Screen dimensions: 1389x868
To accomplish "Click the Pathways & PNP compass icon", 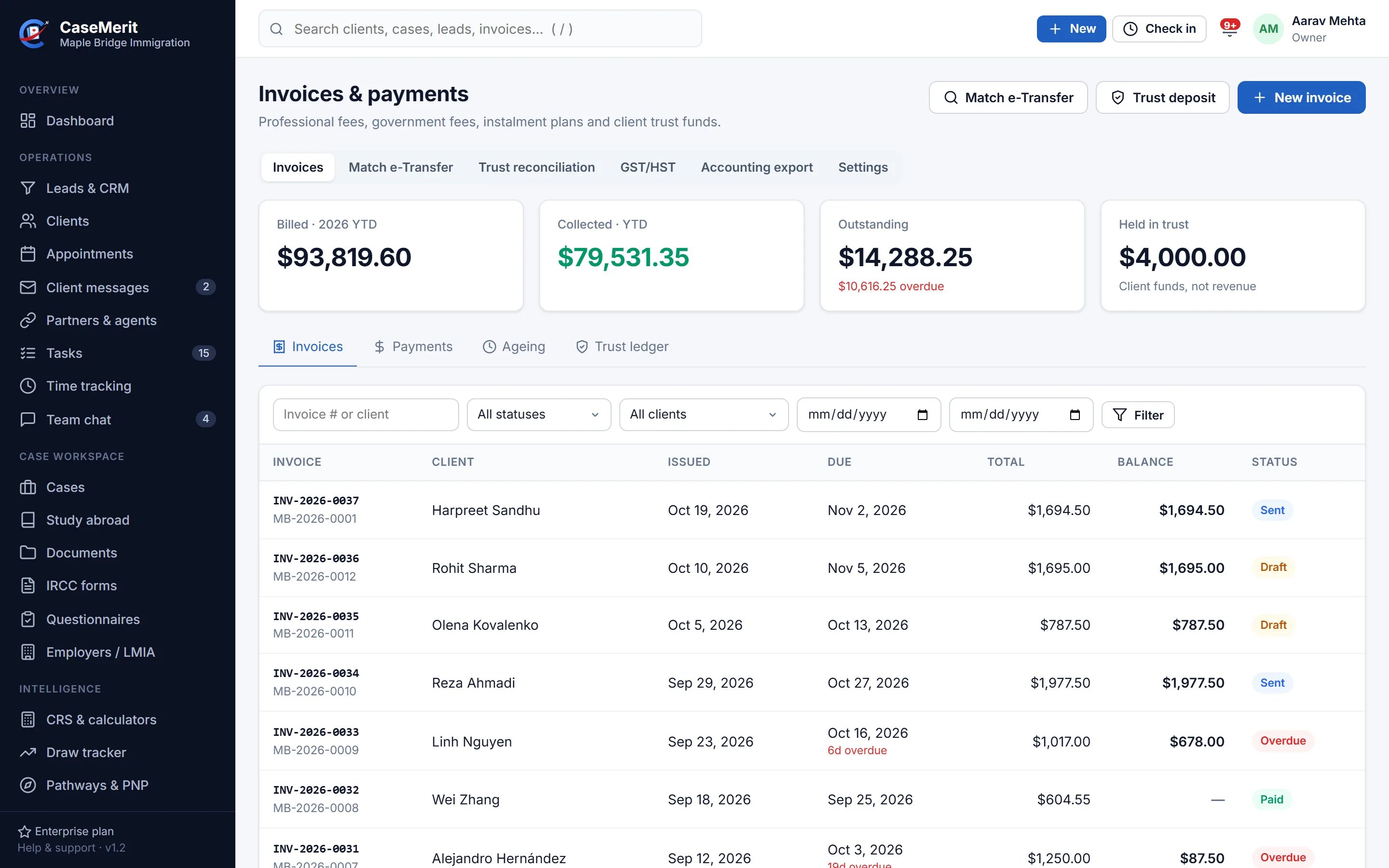I will coord(27,785).
